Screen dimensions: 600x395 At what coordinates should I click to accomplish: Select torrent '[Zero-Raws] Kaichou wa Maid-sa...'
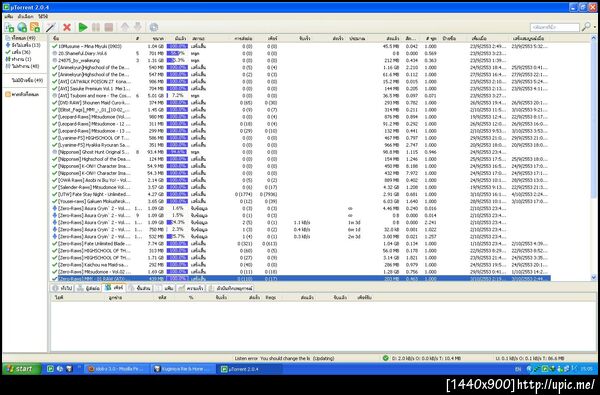(300, 264)
